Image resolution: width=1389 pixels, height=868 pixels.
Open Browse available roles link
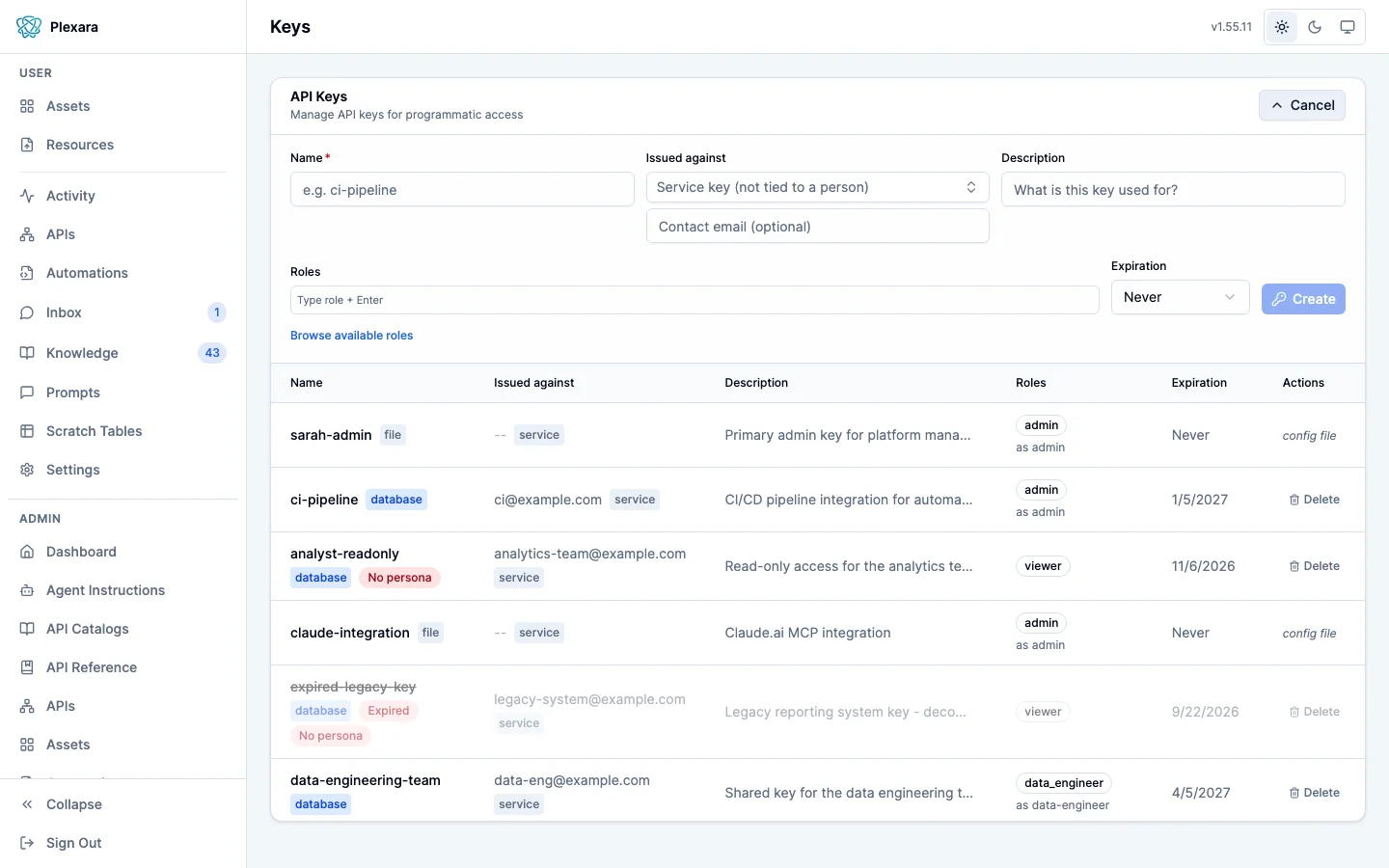point(352,336)
